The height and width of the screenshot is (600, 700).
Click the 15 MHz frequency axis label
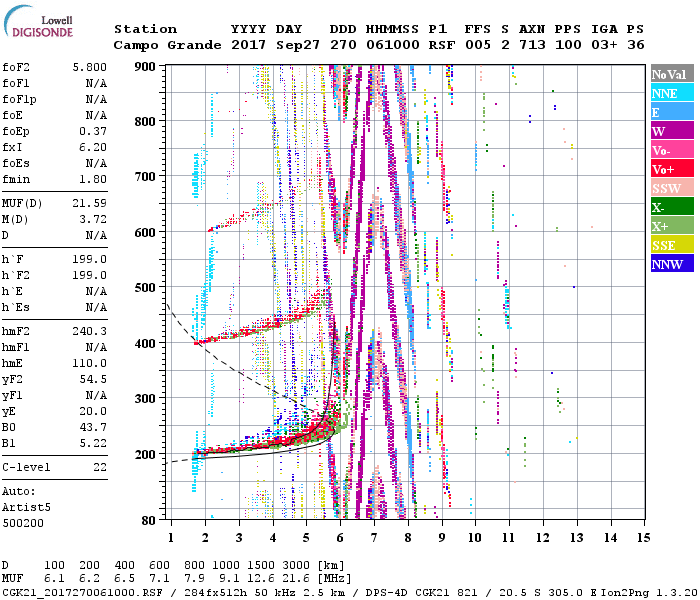click(643, 538)
